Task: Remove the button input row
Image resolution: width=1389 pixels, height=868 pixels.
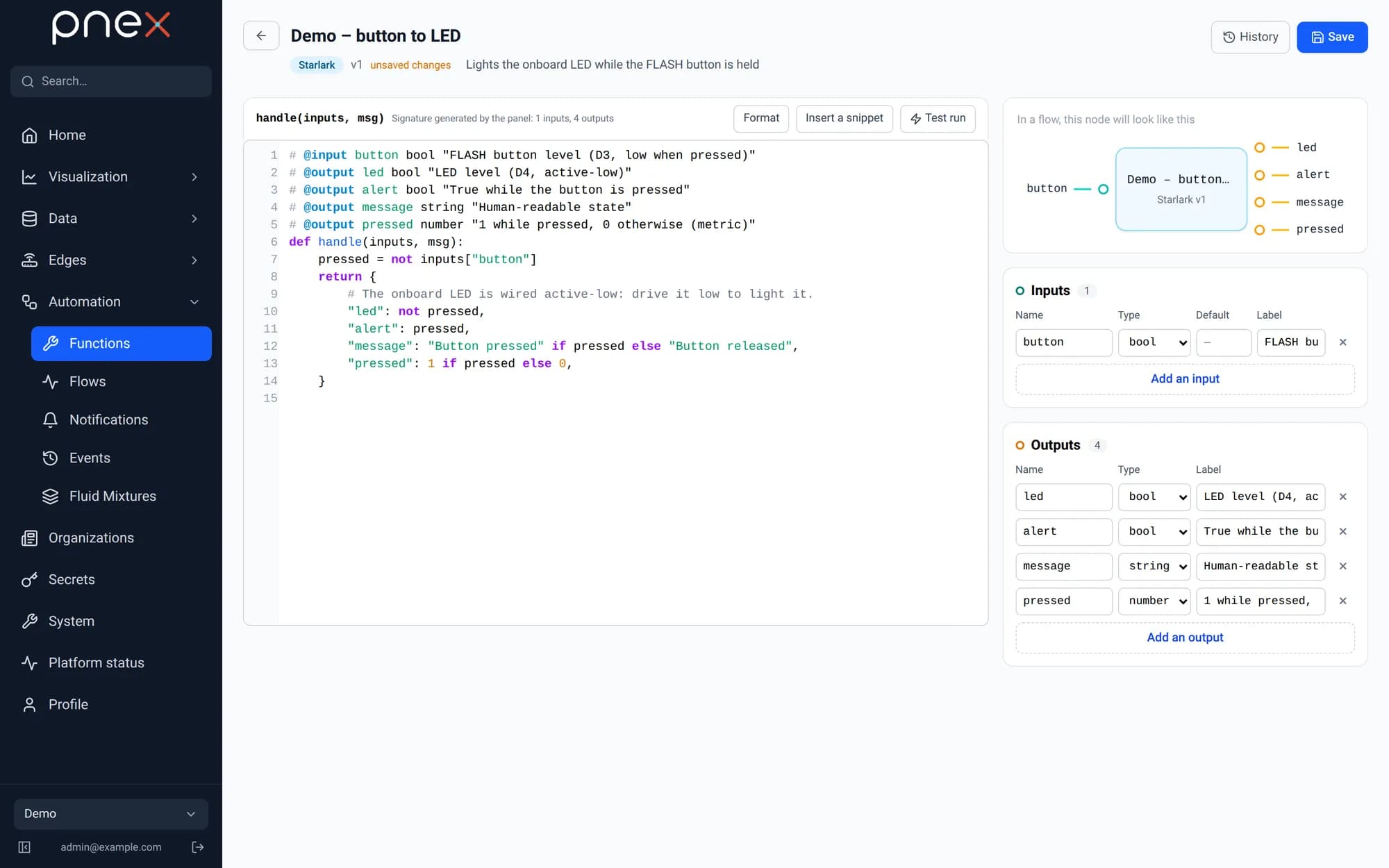Action: (x=1342, y=342)
